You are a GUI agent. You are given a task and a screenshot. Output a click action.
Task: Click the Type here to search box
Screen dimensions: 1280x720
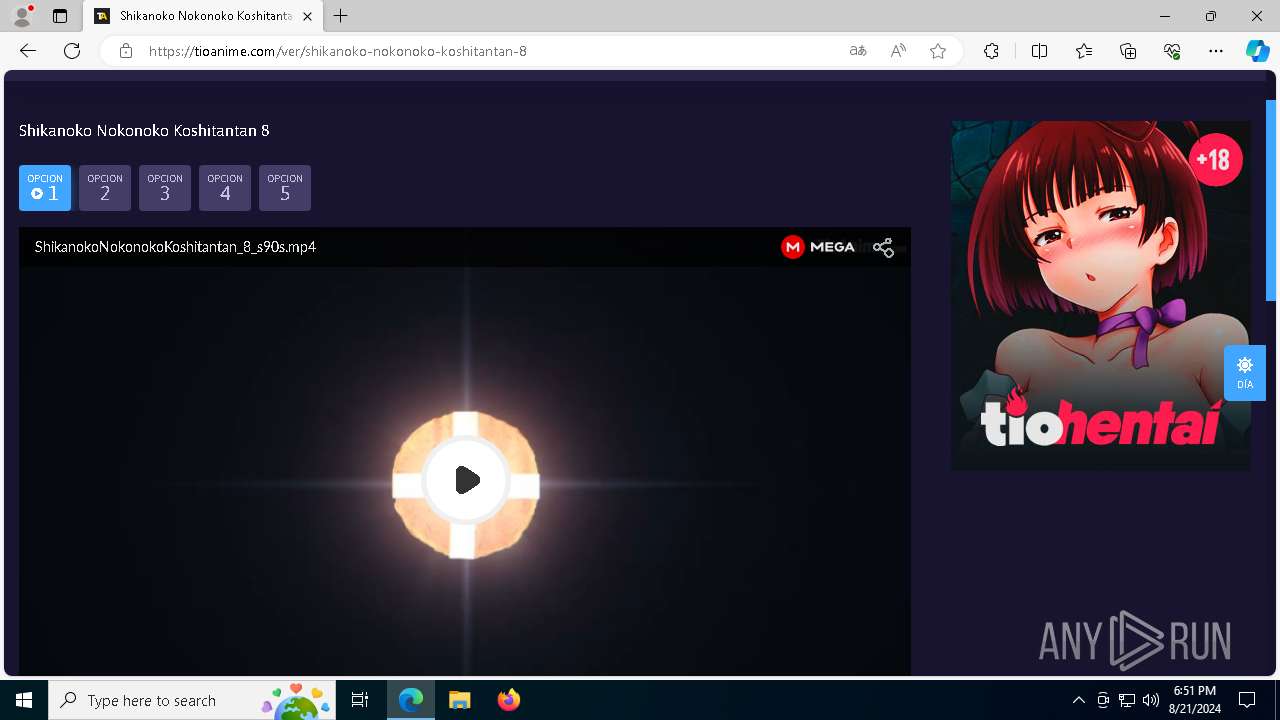[x=193, y=700]
